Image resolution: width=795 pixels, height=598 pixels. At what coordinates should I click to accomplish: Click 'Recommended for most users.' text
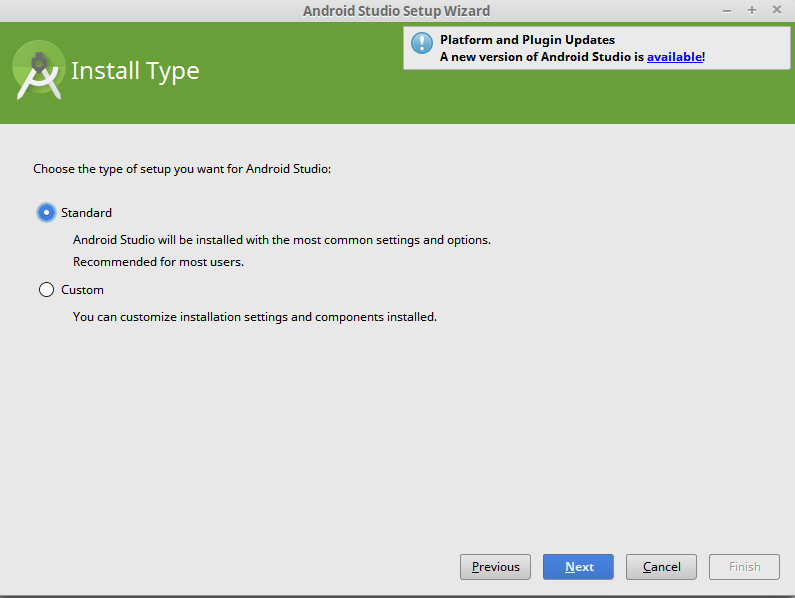click(158, 262)
